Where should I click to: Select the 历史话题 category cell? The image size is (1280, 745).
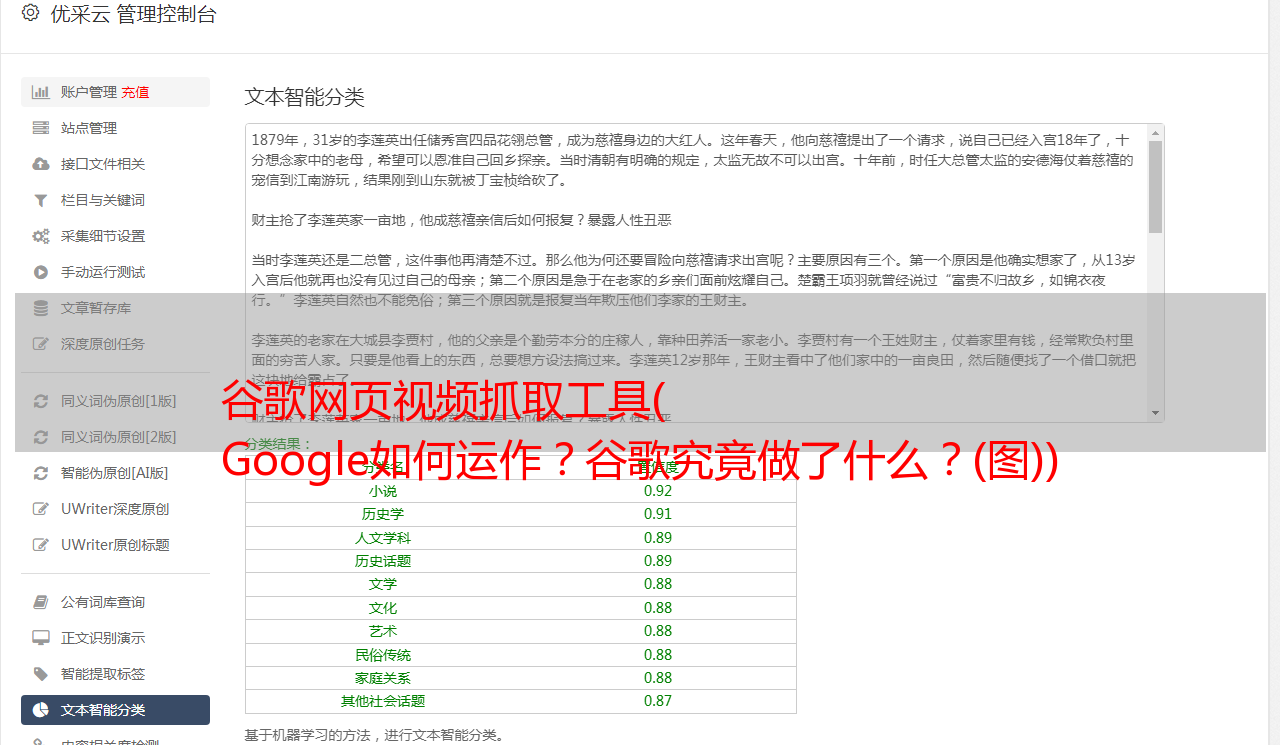coord(383,561)
